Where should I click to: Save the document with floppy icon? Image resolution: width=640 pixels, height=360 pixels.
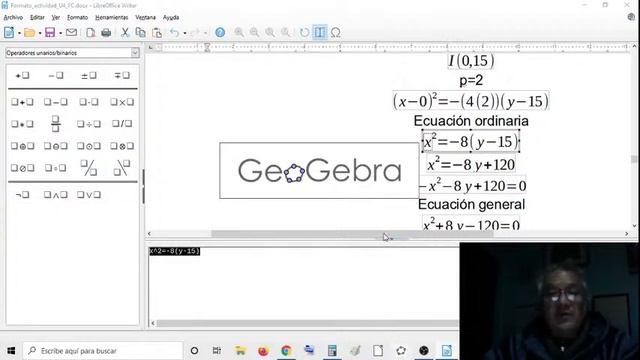click(x=50, y=32)
